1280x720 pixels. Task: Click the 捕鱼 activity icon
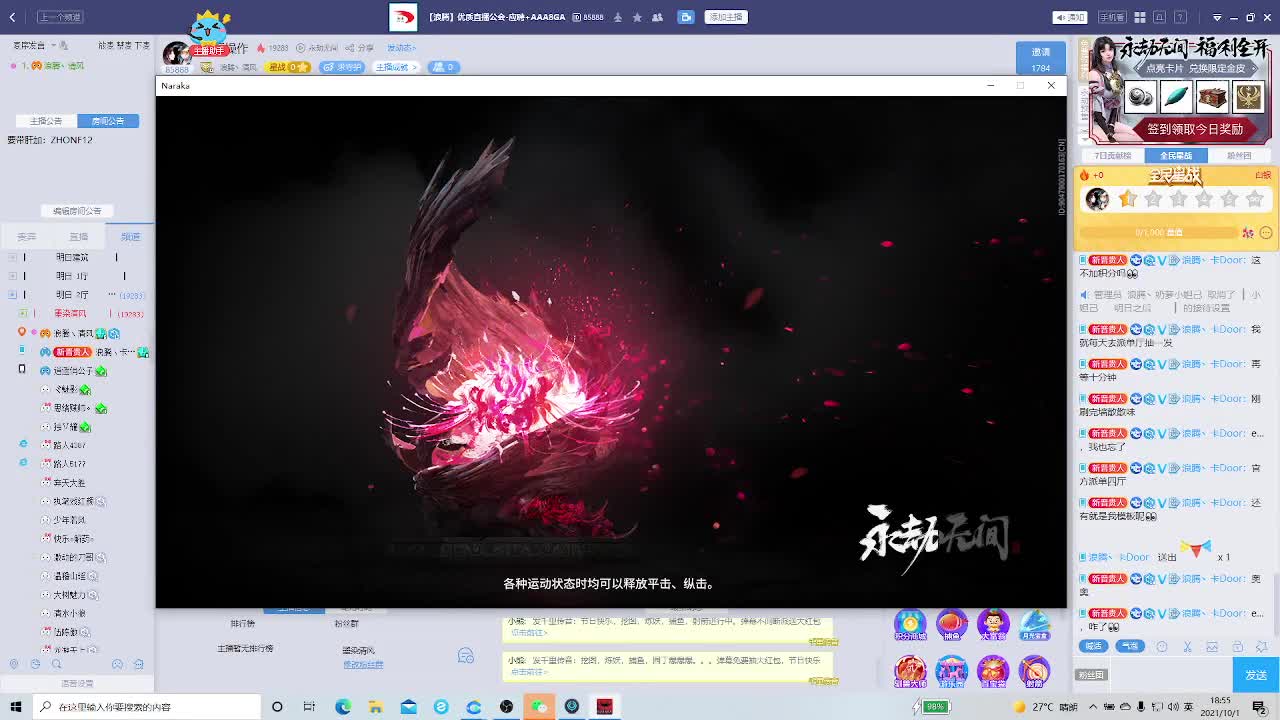point(952,626)
